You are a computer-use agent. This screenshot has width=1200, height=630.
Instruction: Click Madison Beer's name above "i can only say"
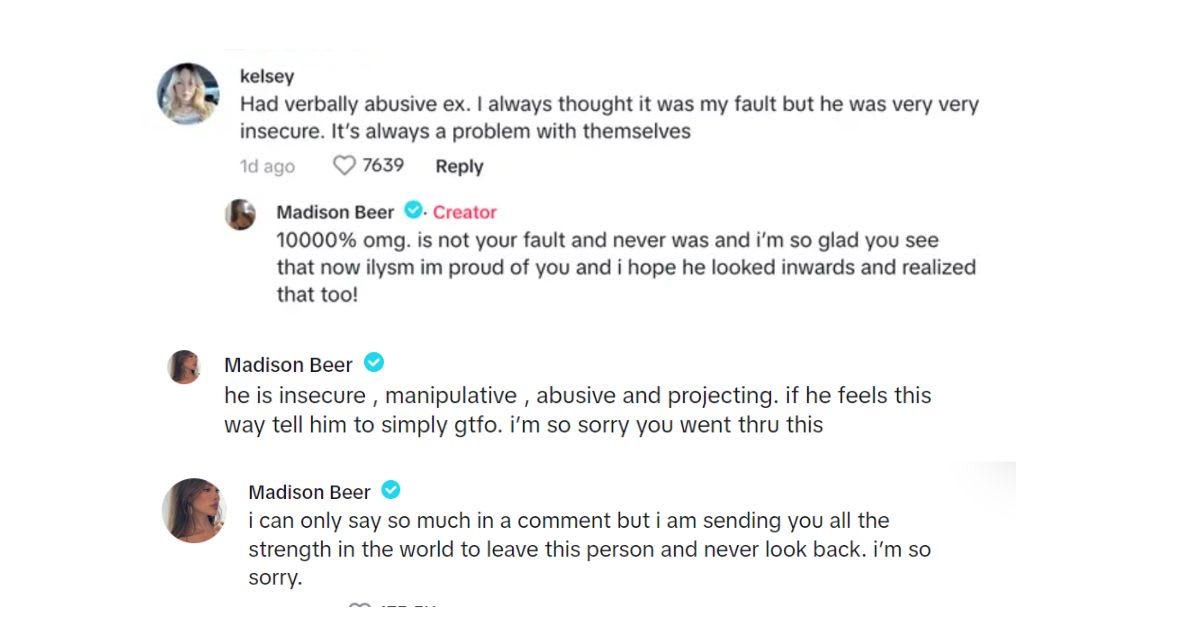pyautogui.click(x=309, y=492)
